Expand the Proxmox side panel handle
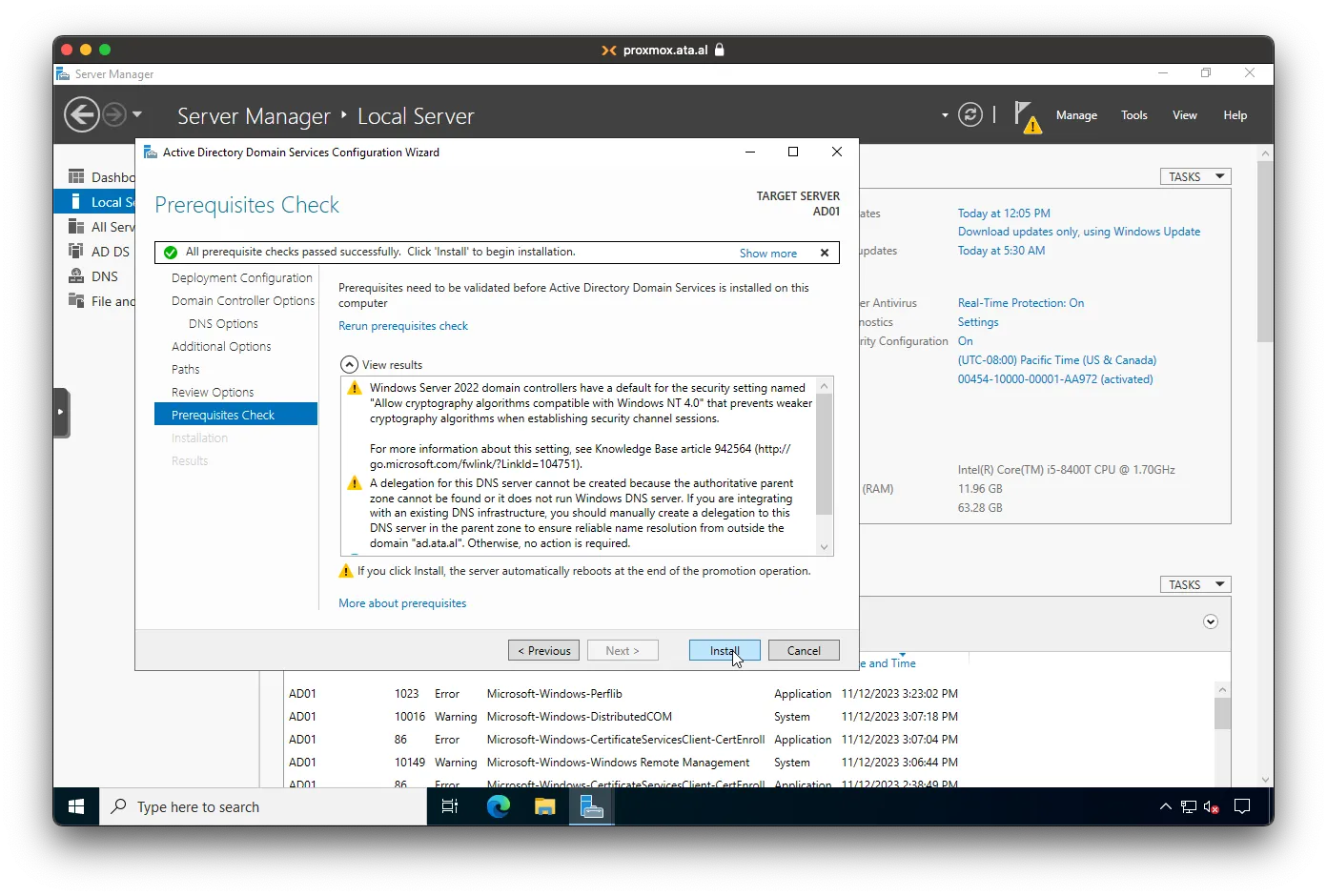 coord(61,412)
